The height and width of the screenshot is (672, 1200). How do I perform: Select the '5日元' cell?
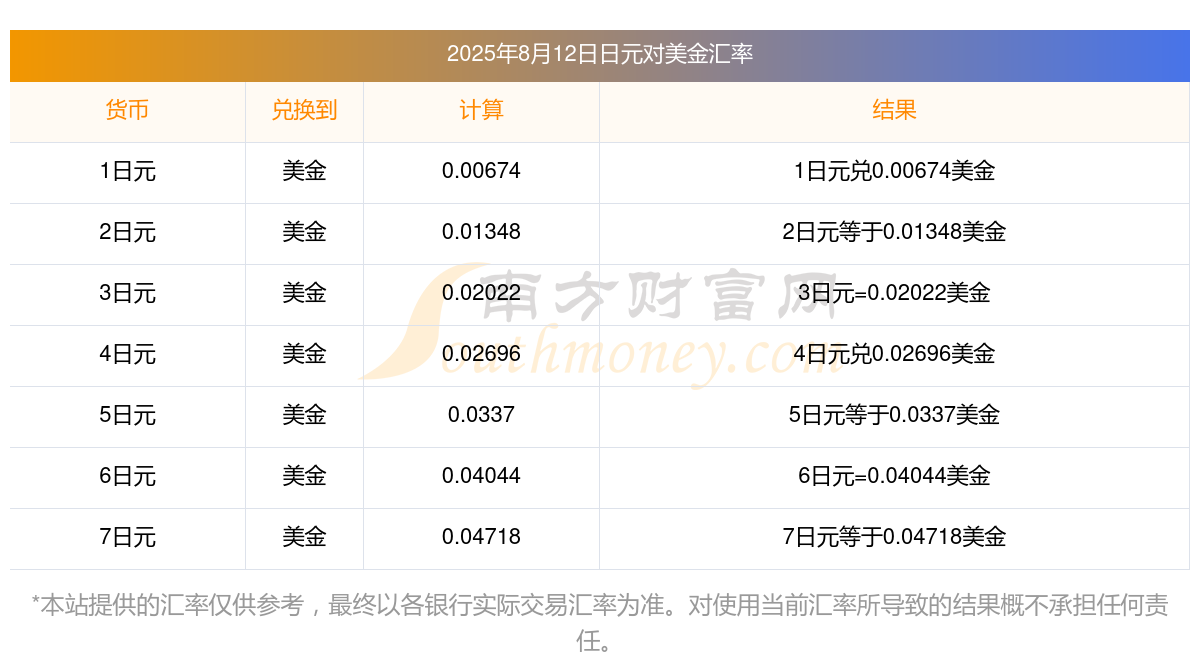pyautogui.click(x=127, y=415)
